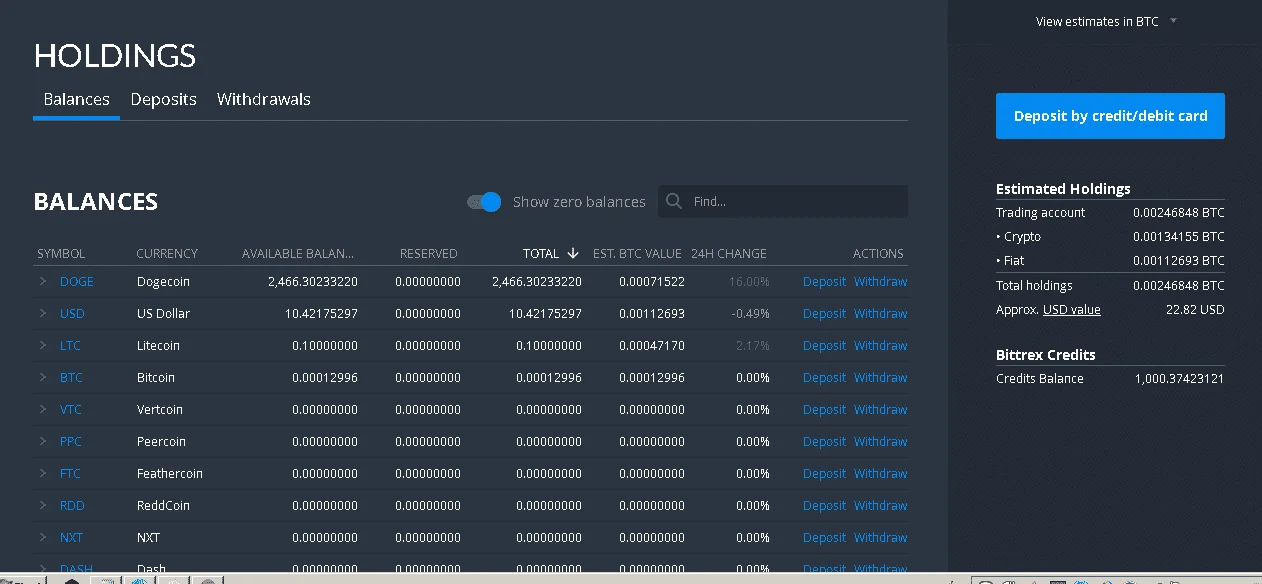Image resolution: width=1262 pixels, height=584 pixels.
Task: Click Deposit for Vertcoin row
Action: click(x=825, y=409)
